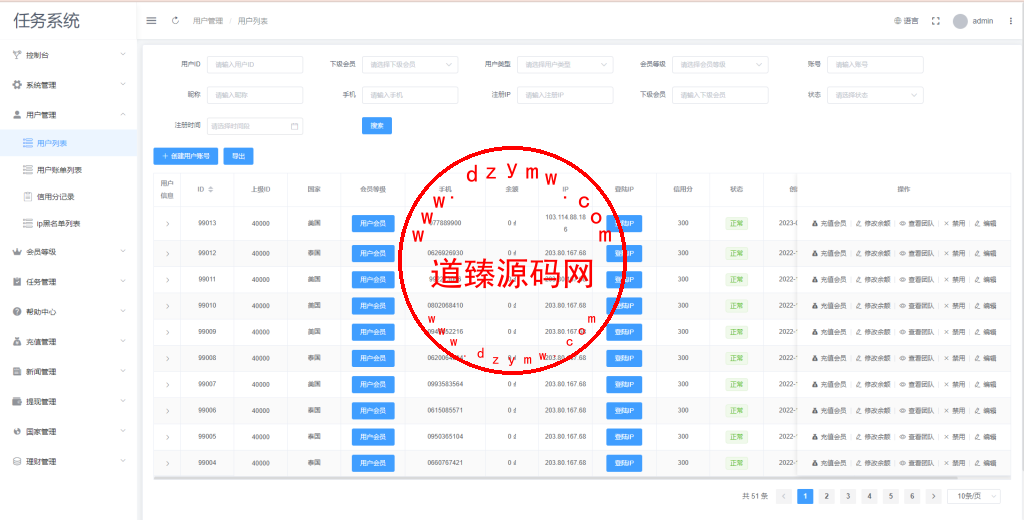Screen dimensions: 1024x520
Task: Open 国家管理 in the sidebar
Action: click(69, 432)
